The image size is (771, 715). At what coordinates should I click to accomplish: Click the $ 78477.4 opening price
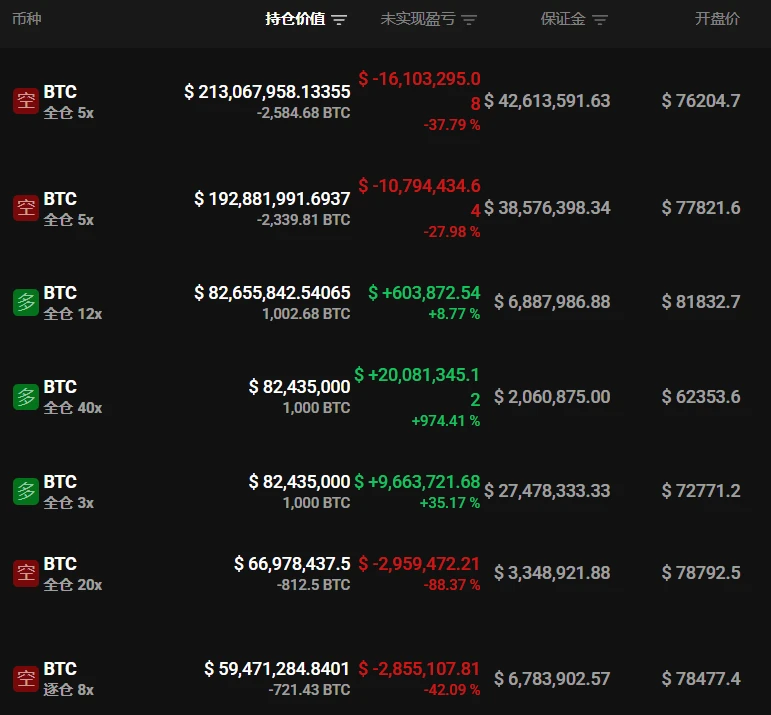coord(701,679)
